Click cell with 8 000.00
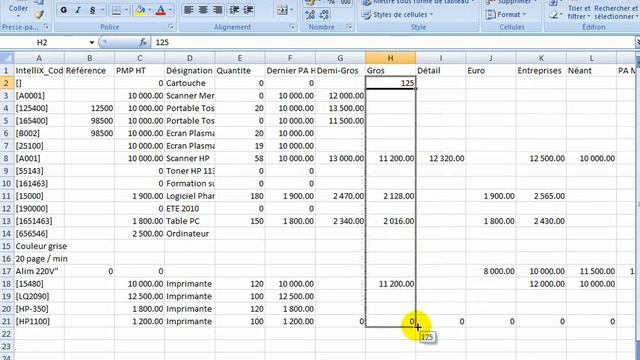Screen dimensions: 640x360 491,271
